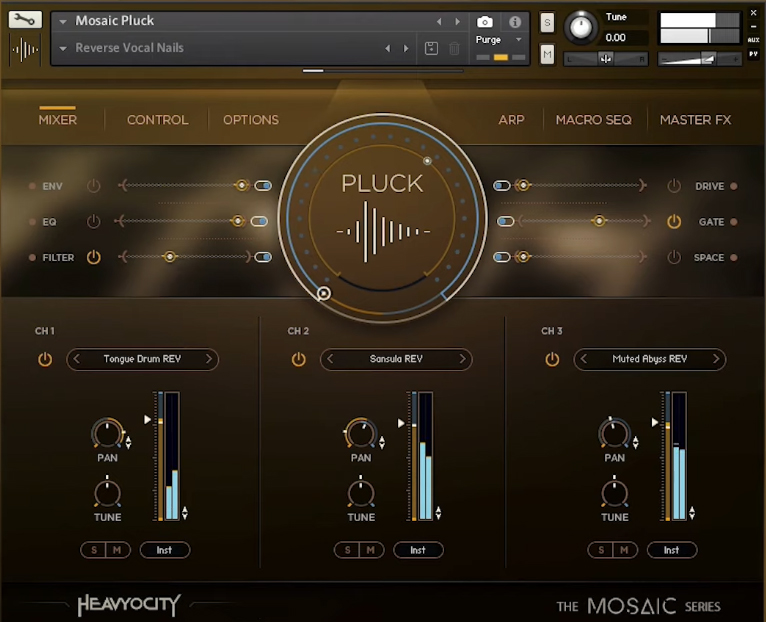Viewport: 766px width, 622px height.
Task: Open the Mosaic Pluck instrument dropdown arrow
Action: click(x=63, y=21)
